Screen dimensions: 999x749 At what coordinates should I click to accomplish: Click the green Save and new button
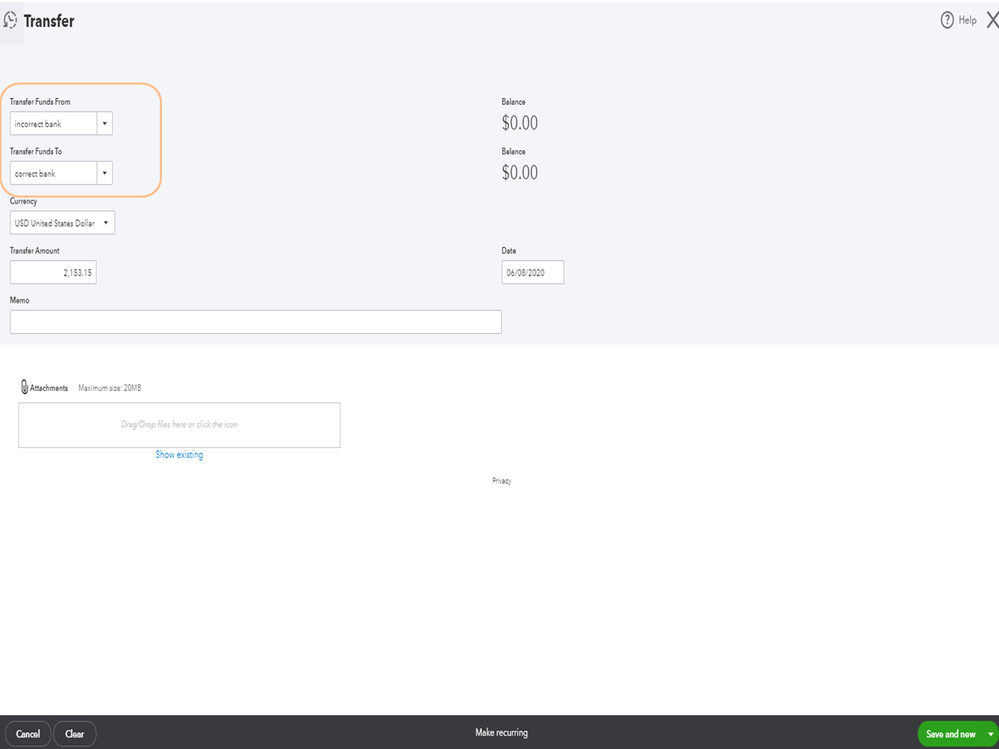[x=951, y=734]
